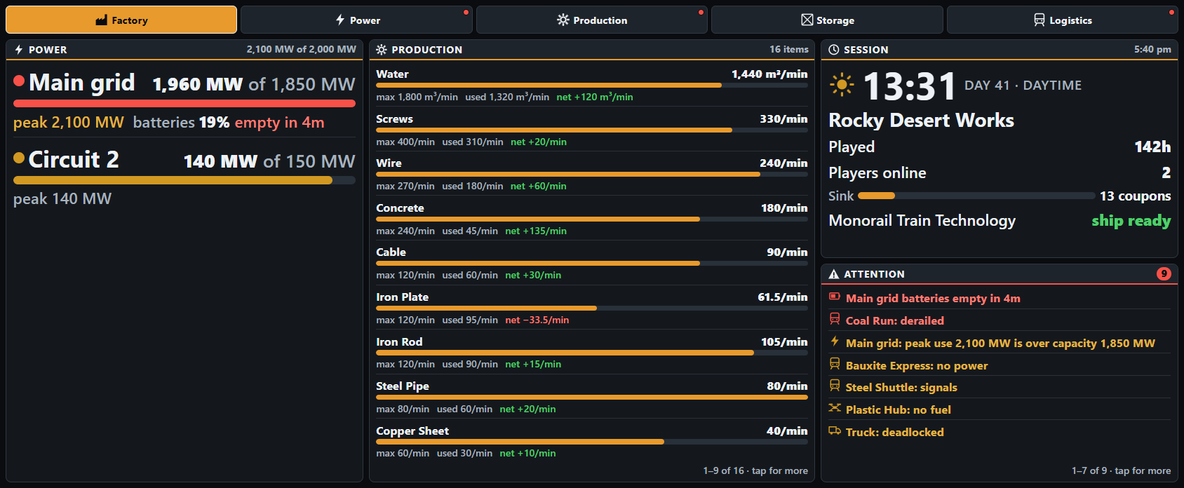Viewport: 1184px width, 488px height.
Task: Click the clock icon in the SESSION header
Action: [x=834, y=50]
